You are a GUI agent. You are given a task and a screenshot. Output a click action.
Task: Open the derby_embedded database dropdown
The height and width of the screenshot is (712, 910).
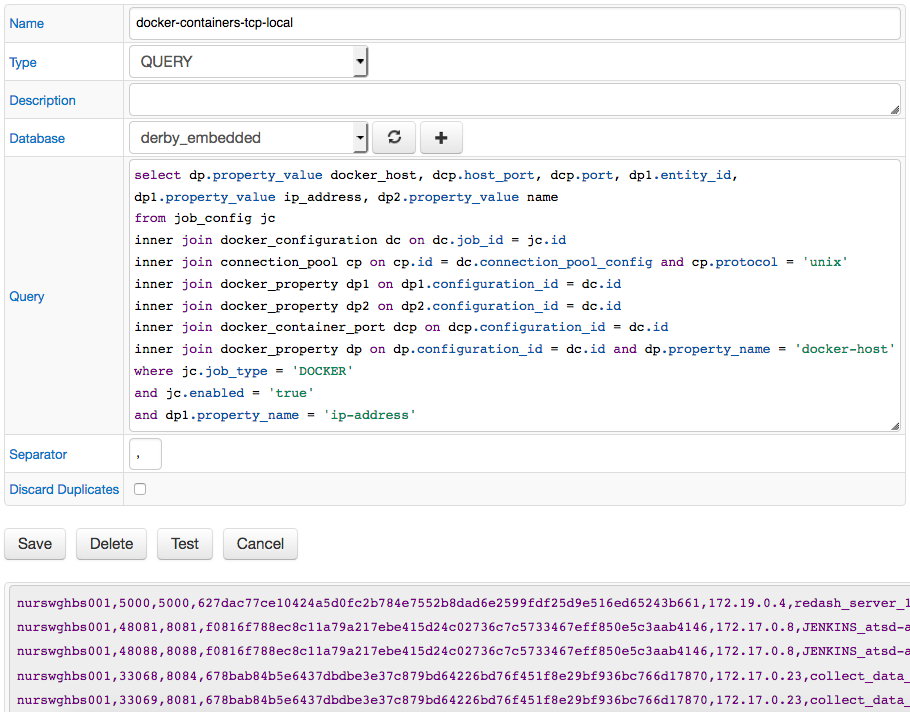248,138
